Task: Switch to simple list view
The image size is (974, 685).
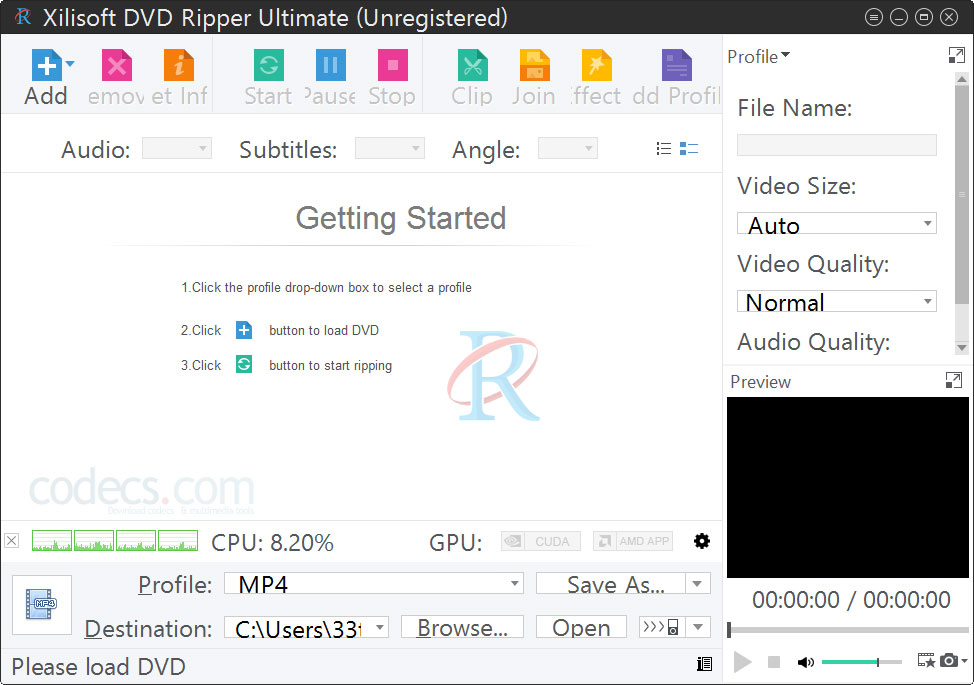Action: (663, 148)
